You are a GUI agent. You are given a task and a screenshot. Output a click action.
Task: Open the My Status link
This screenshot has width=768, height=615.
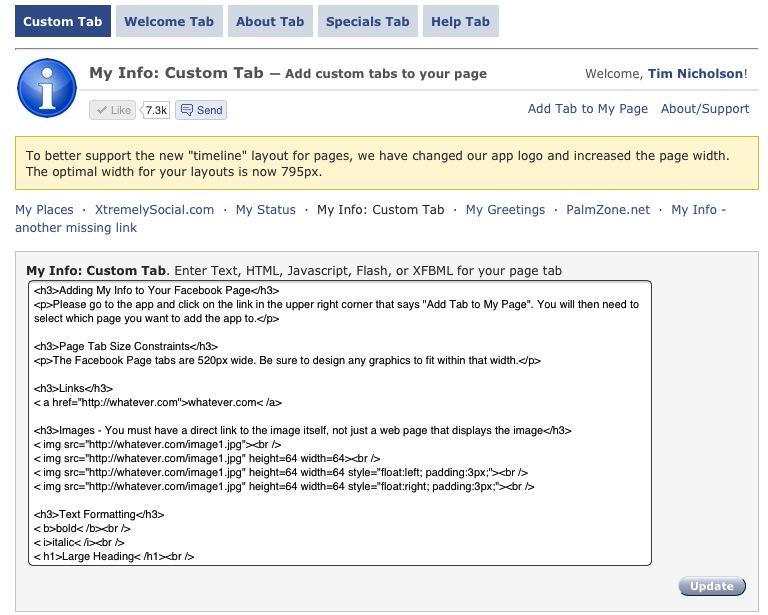265,210
